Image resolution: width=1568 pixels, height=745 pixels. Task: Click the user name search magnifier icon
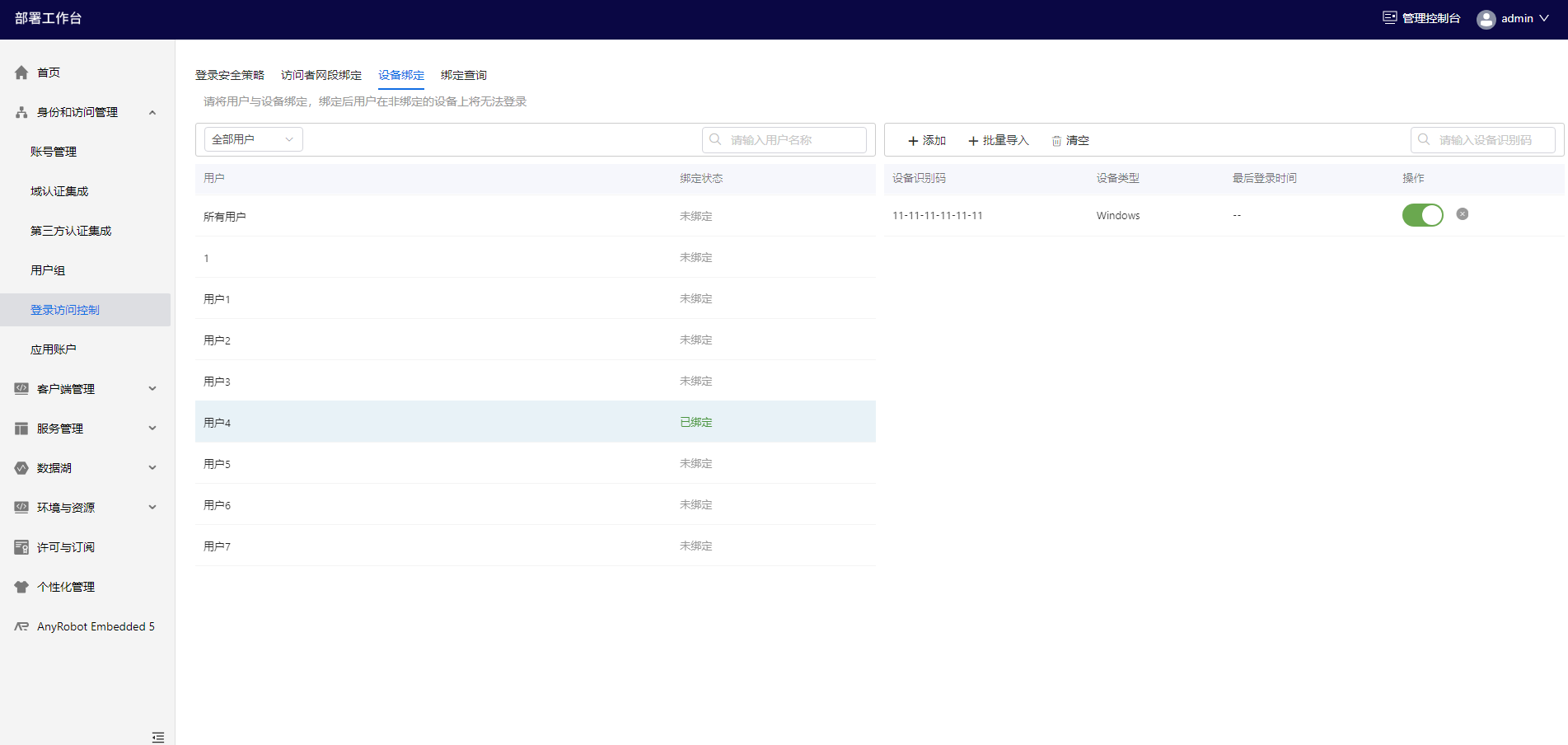pyautogui.click(x=715, y=139)
